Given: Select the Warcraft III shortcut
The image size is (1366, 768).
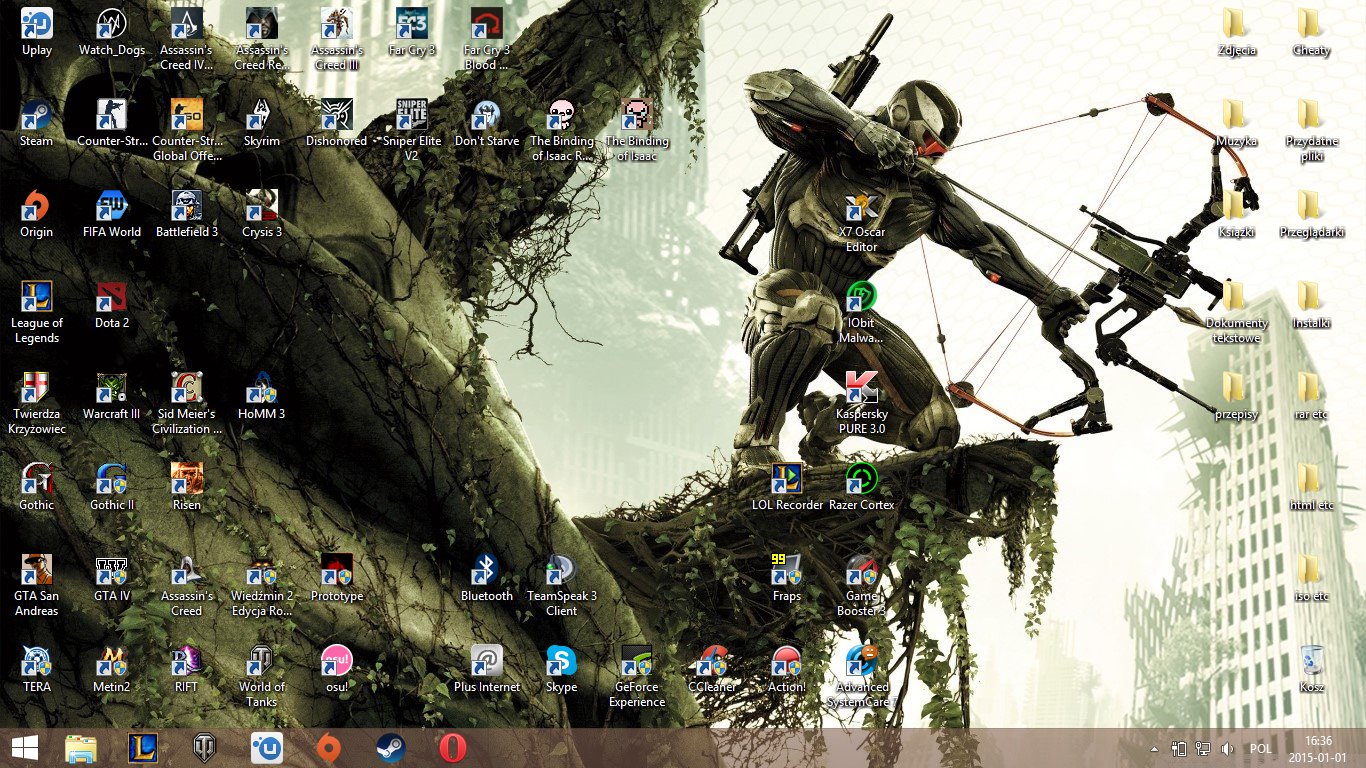Looking at the screenshot, I should point(112,396).
